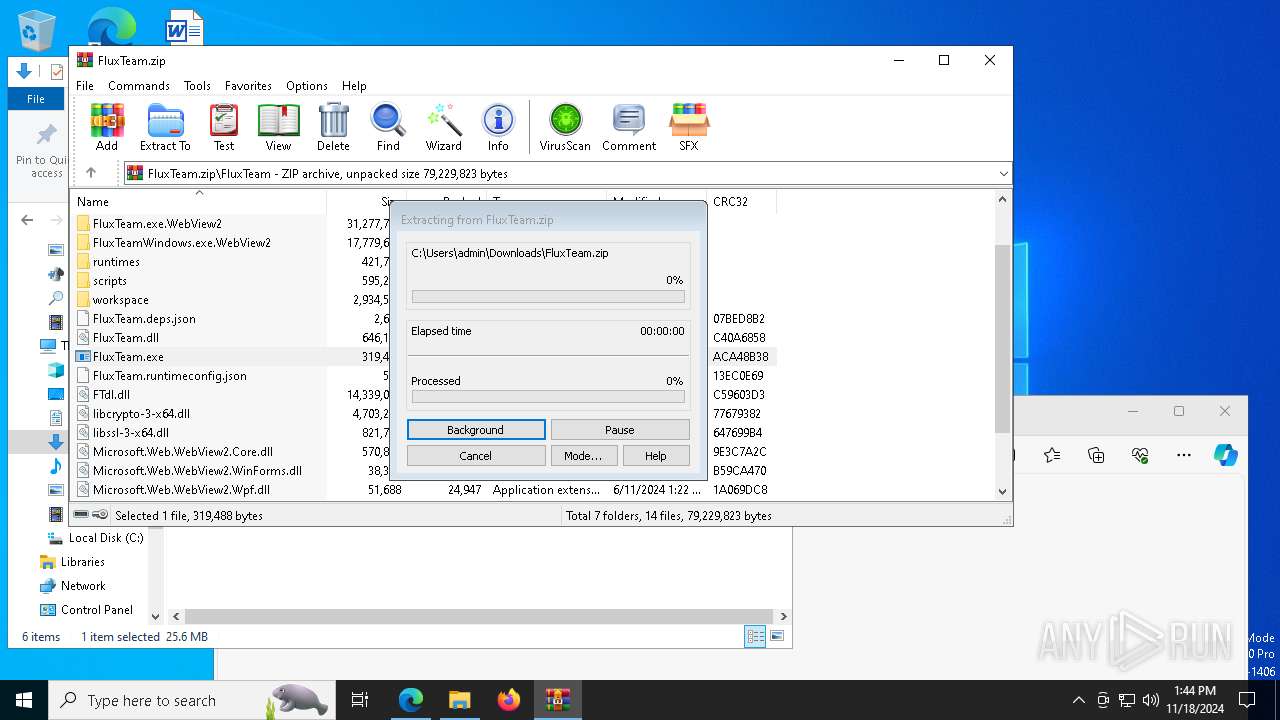Open the Find magnifier tool

[x=388, y=127]
